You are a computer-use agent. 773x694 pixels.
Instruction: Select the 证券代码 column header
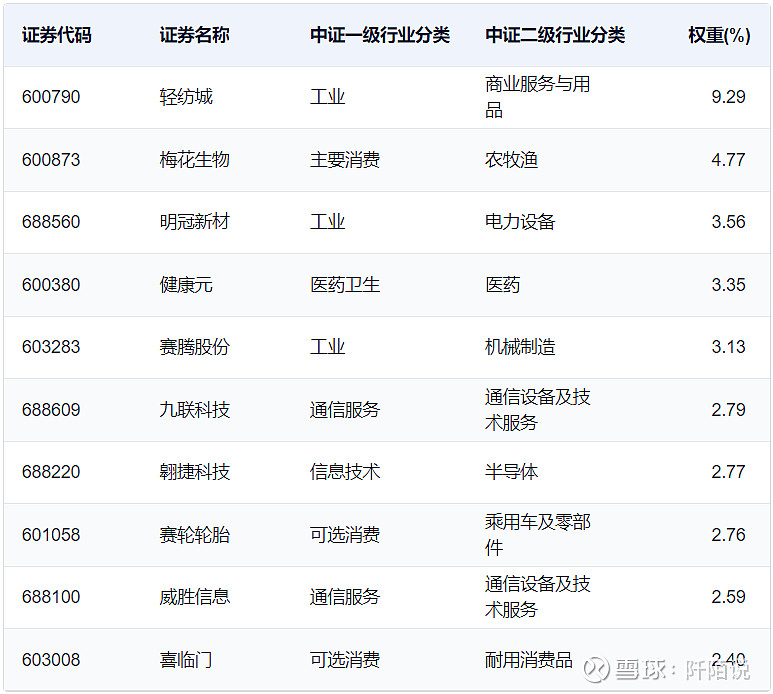[57, 35]
